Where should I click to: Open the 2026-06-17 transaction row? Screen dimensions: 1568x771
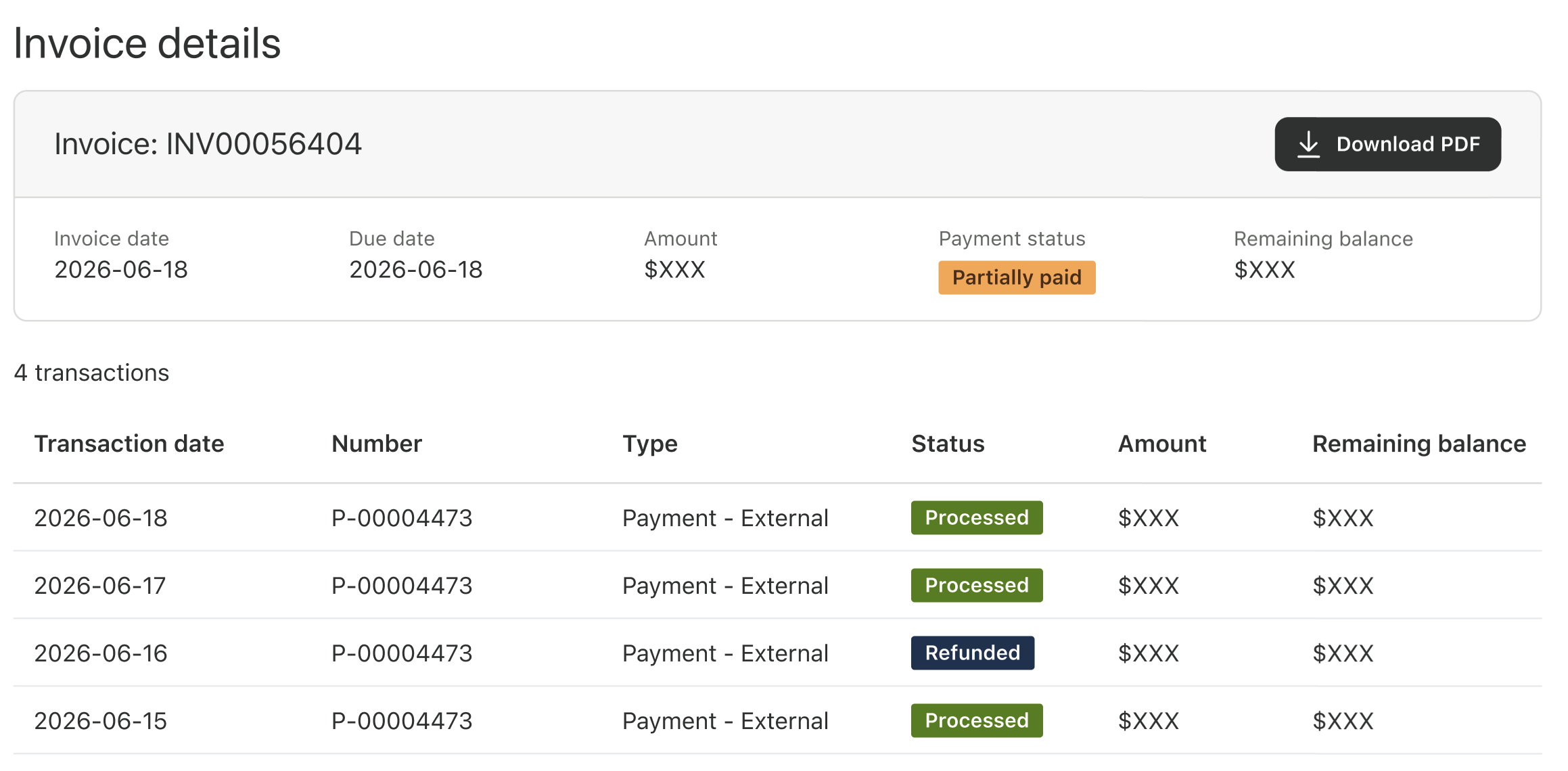coord(777,585)
